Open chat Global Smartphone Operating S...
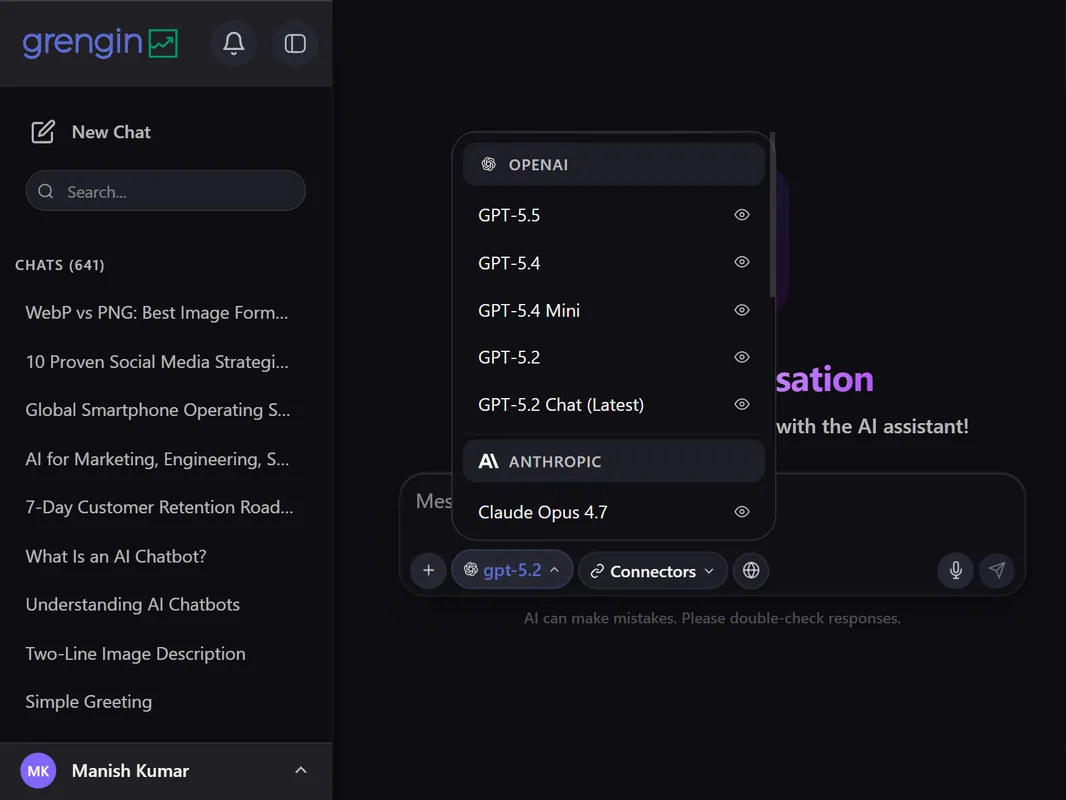This screenshot has height=800, width=1066. pyautogui.click(x=158, y=410)
